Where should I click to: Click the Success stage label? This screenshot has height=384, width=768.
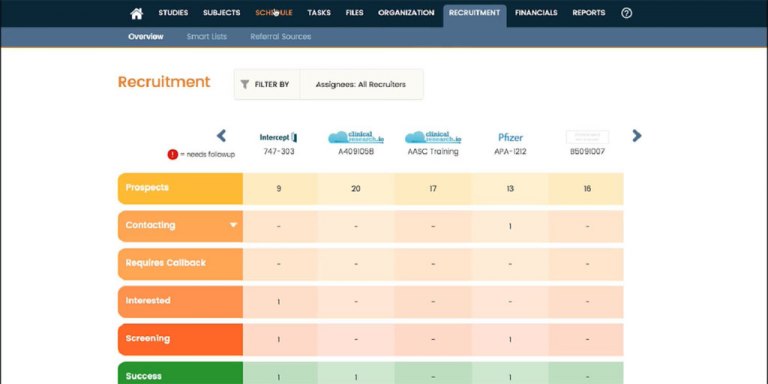tap(180, 373)
